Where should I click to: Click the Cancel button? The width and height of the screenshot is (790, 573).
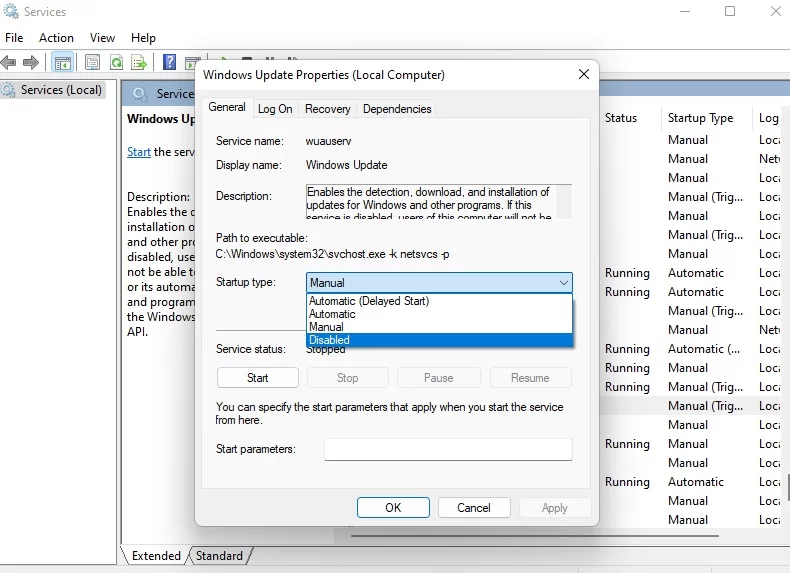point(474,507)
